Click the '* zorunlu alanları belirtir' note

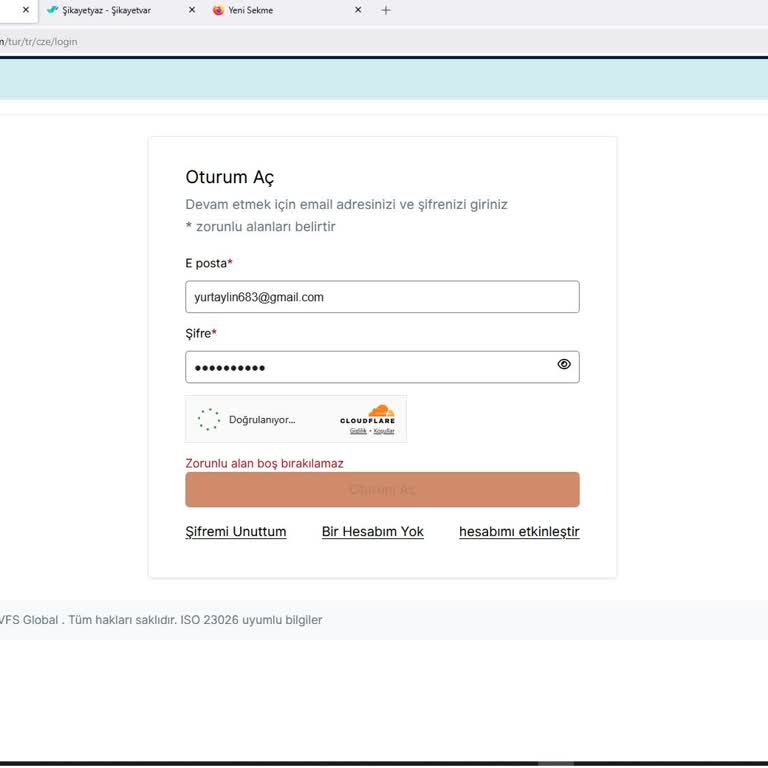click(260, 226)
